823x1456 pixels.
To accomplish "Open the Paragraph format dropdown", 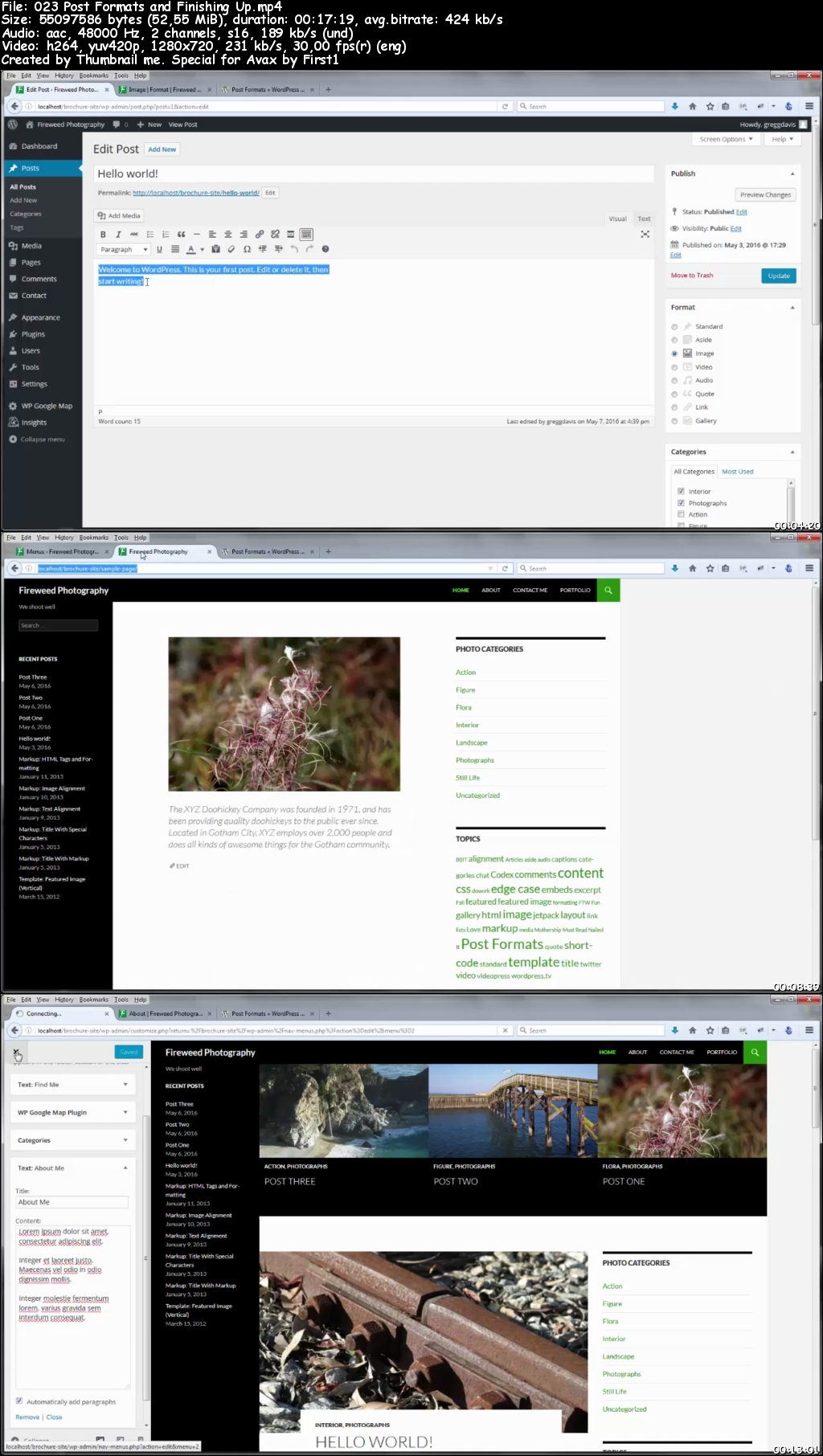I will (123, 249).
